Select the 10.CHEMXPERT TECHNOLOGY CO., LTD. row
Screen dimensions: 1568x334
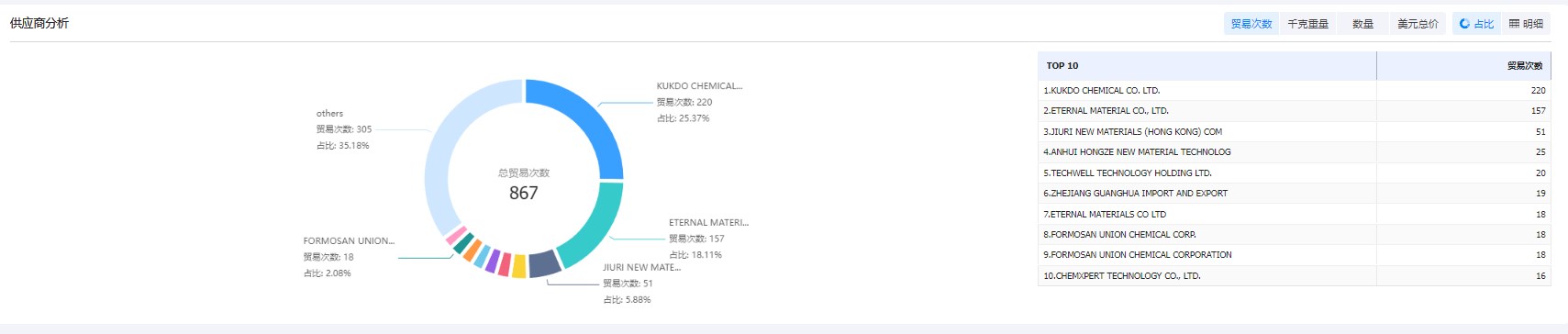(x=1294, y=275)
